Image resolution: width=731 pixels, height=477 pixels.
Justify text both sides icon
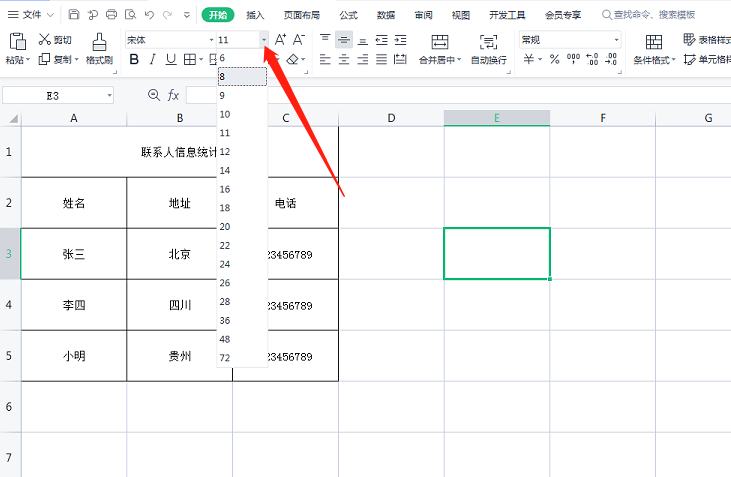pyautogui.click(x=381, y=59)
